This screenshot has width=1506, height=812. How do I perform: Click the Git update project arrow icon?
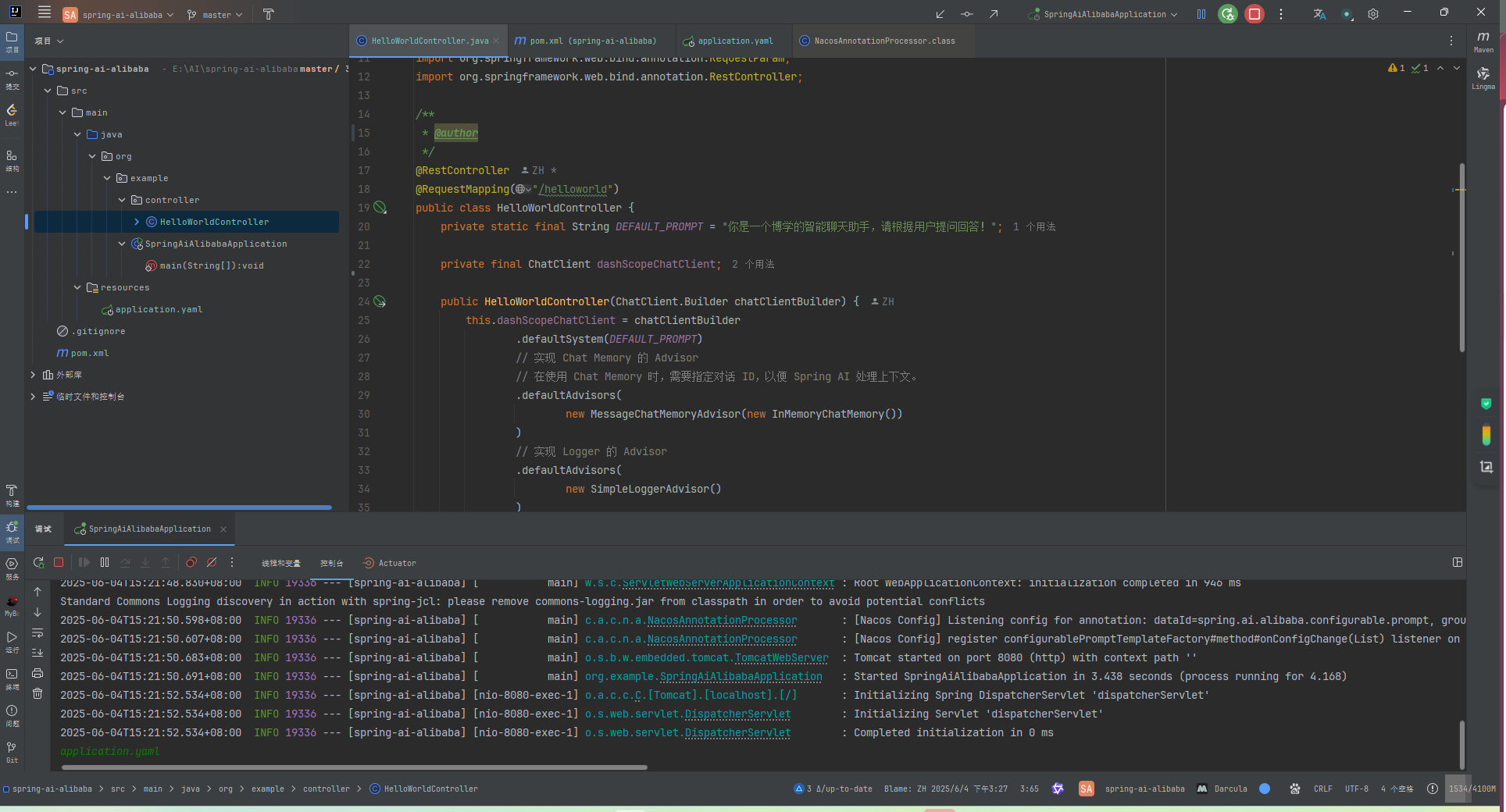point(940,14)
